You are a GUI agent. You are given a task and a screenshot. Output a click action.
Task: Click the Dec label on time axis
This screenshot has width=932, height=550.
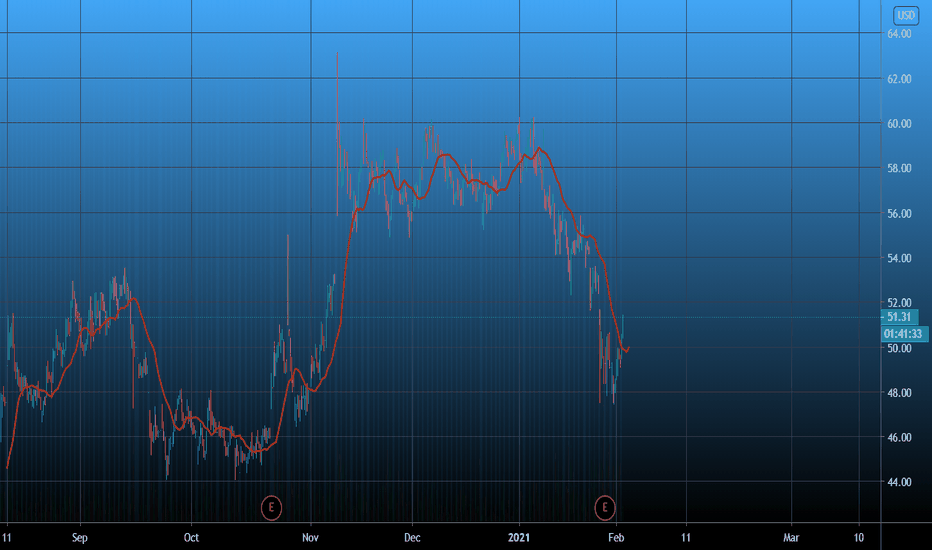[412, 538]
